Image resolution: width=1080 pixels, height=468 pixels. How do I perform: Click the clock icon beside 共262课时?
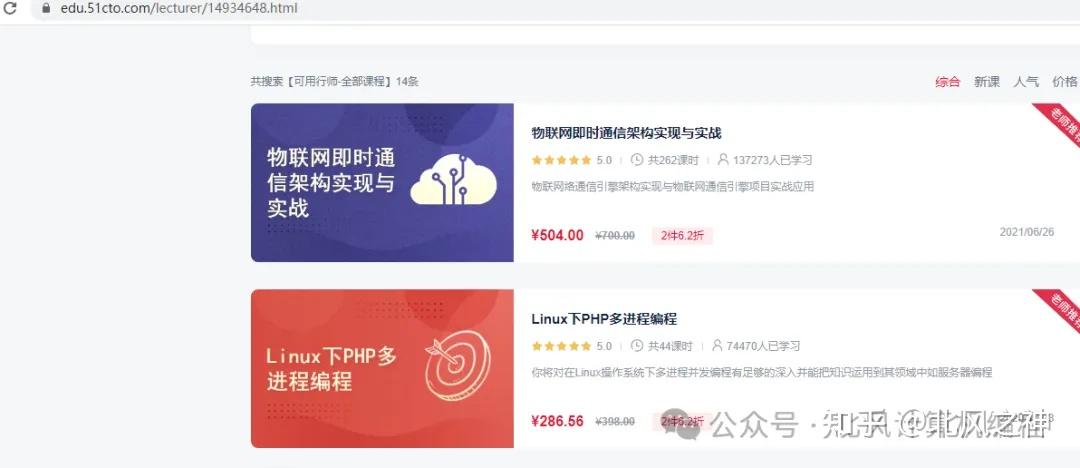(x=637, y=160)
